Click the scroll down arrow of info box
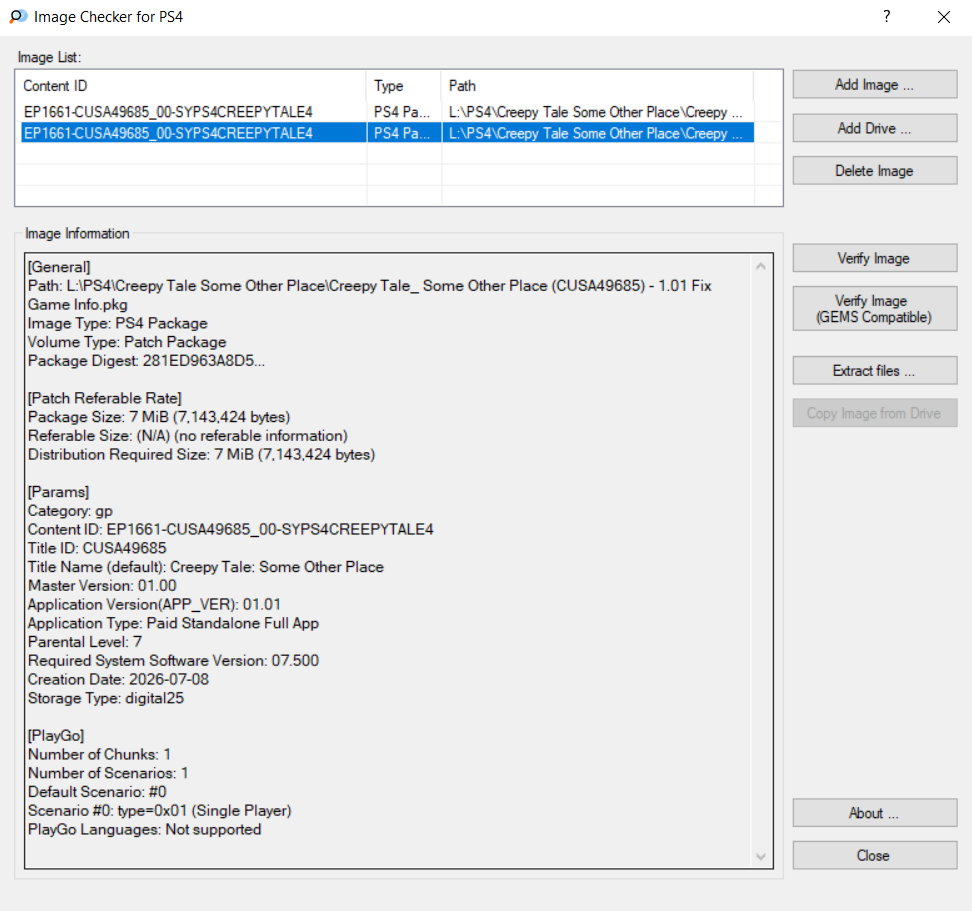Image resolution: width=972 pixels, height=911 pixels. pyautogui.click(x=761, y=856)
